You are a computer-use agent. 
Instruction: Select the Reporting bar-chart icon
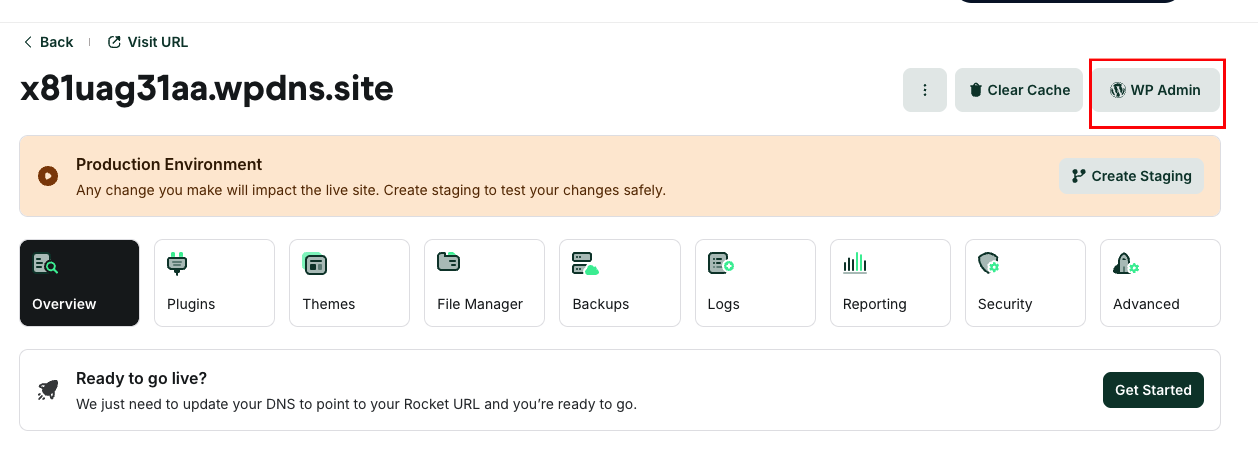[x=855, y=264]
